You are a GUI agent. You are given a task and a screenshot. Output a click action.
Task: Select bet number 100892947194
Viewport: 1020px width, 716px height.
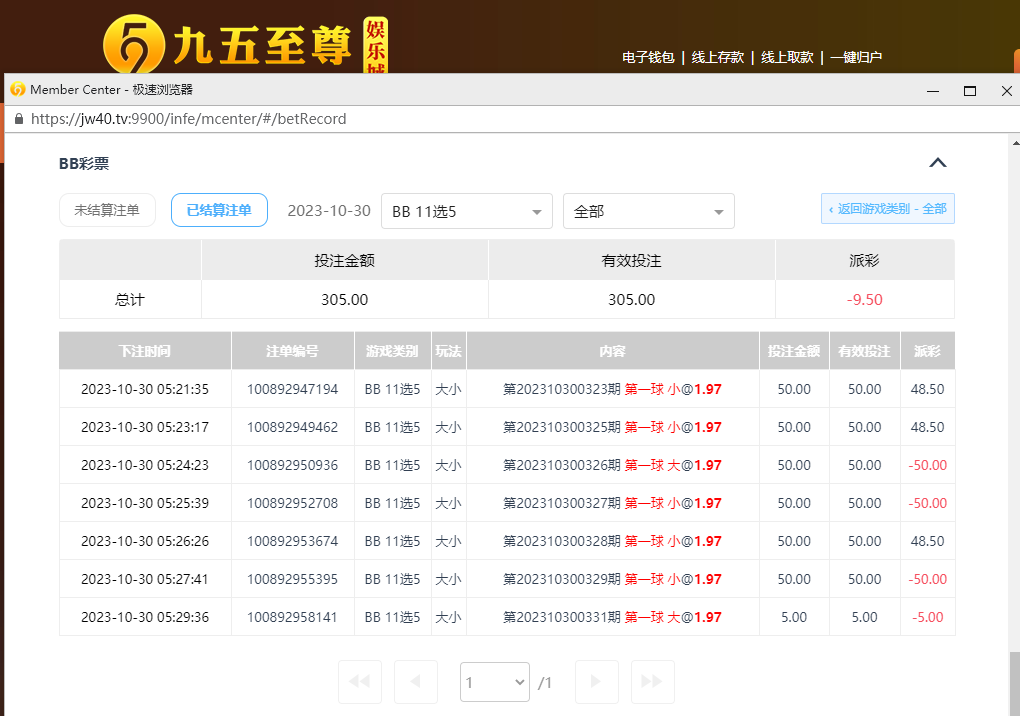(x=293, y=389)
